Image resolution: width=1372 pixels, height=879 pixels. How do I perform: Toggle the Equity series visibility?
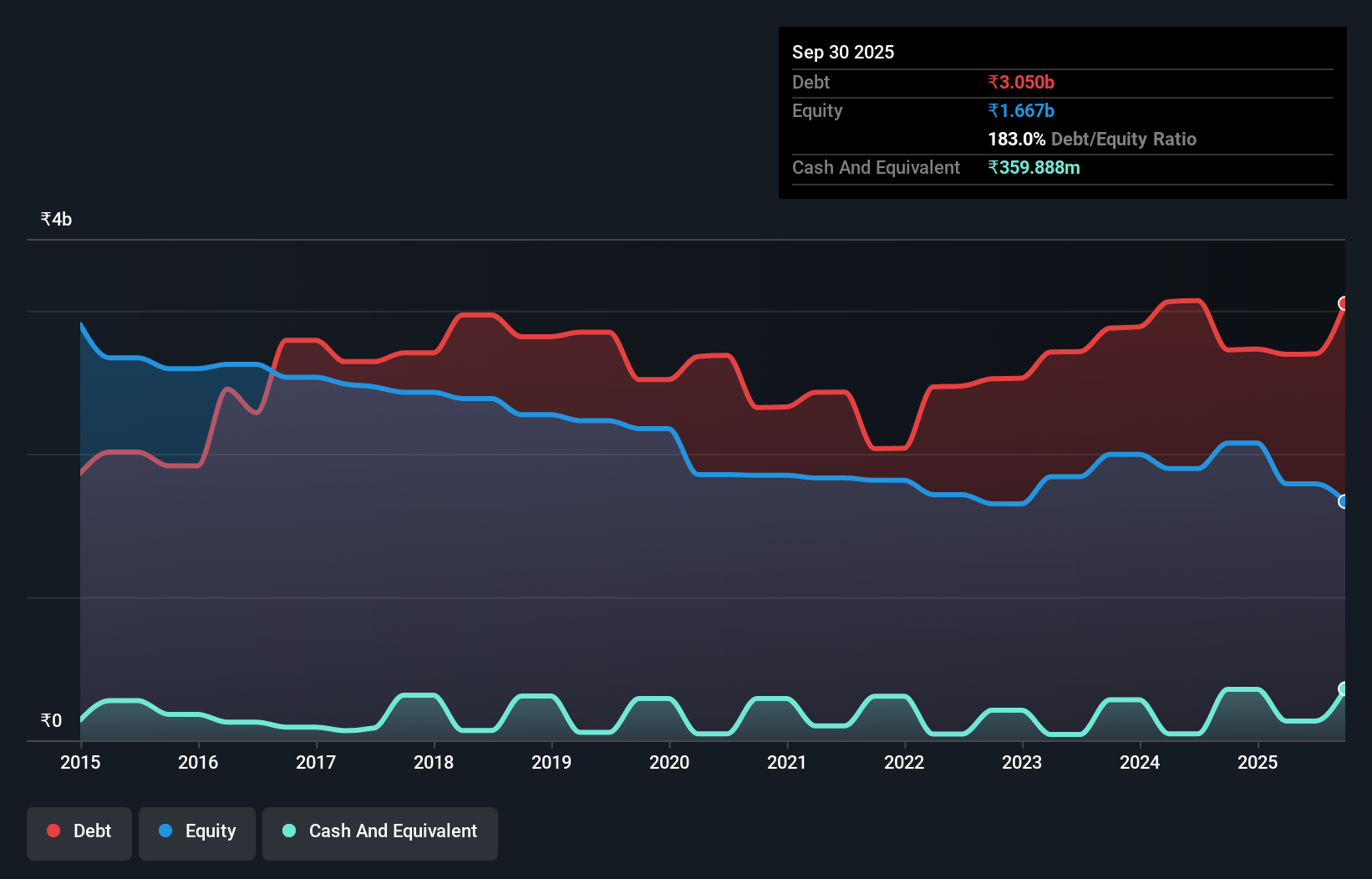(196, 831)
